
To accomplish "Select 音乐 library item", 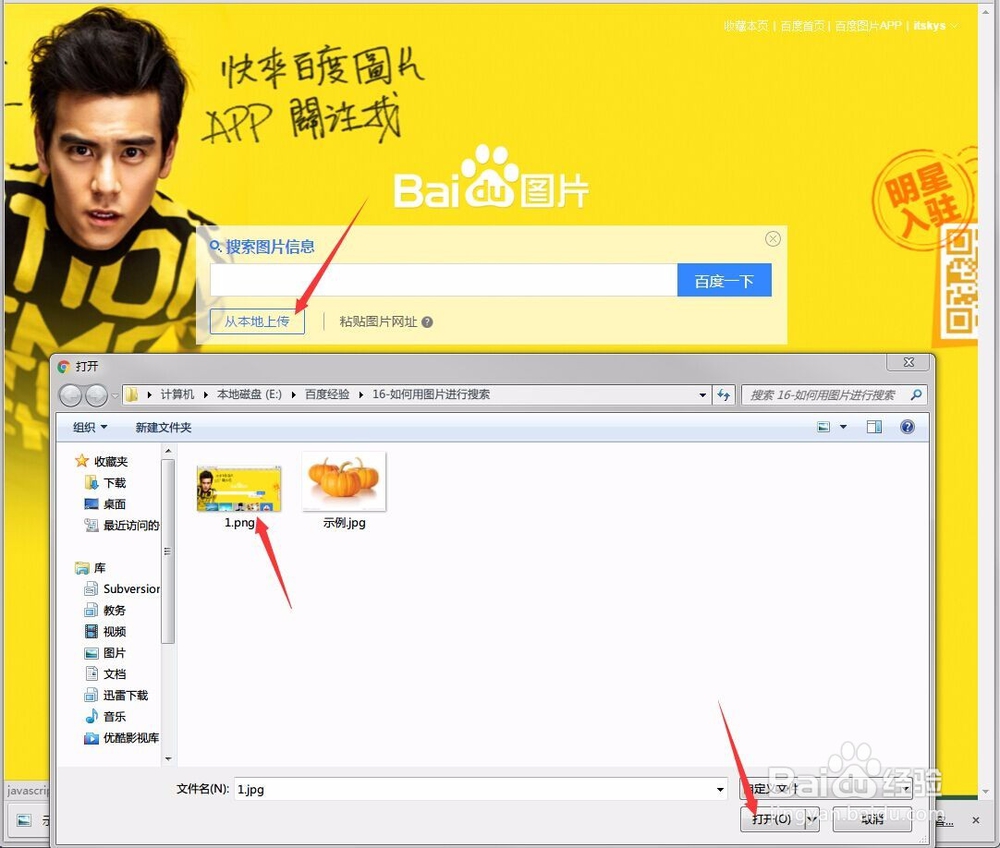I will [106, 717].
